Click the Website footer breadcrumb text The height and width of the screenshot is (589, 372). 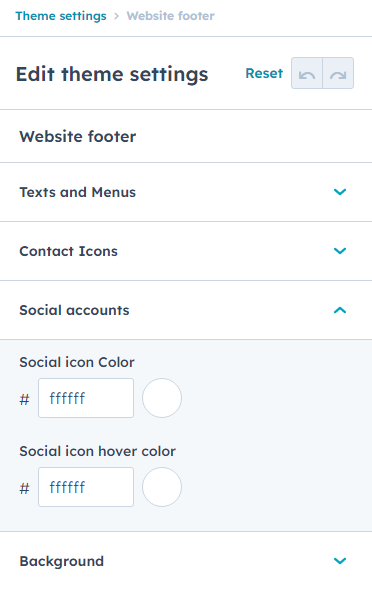point(171,16)
